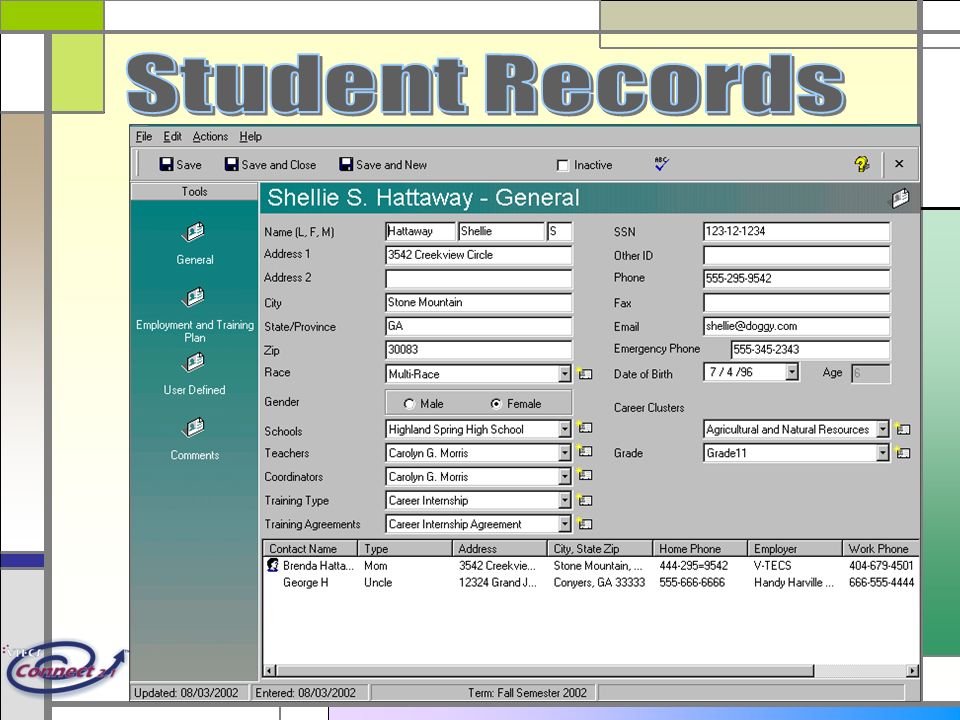Click the edit-list icon beside Coordinators
The width and height of the screenshot is (960, 720).
pyautogui.click(x=585, y=475)
